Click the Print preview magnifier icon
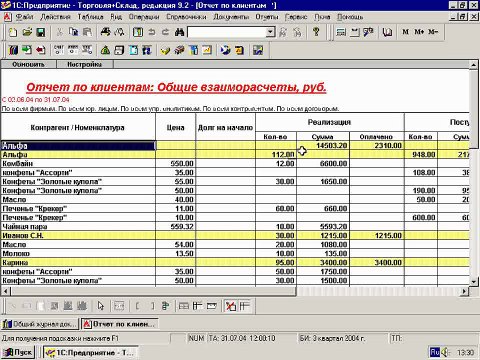This screenshot has height=360, width=480. (119, 32)
